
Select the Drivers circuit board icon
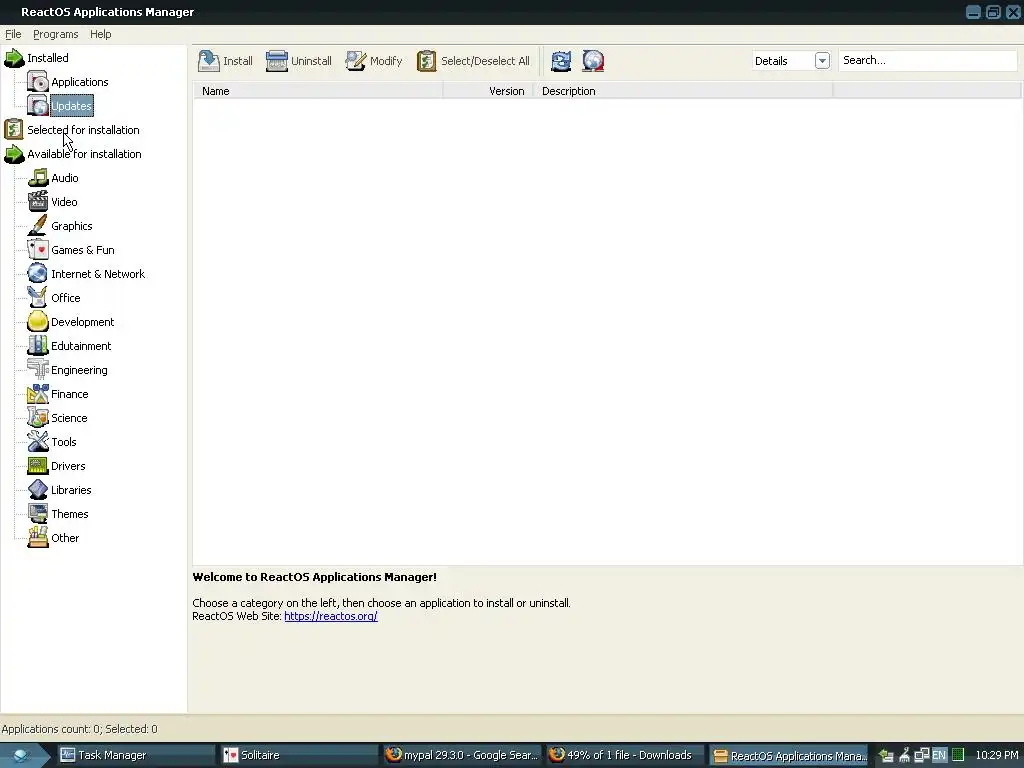pyautogui.click(x=38, y=466)
